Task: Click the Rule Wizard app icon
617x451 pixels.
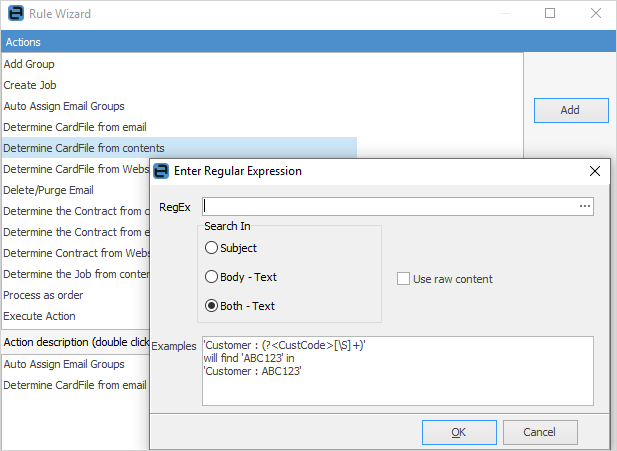Action: (14, 14)
